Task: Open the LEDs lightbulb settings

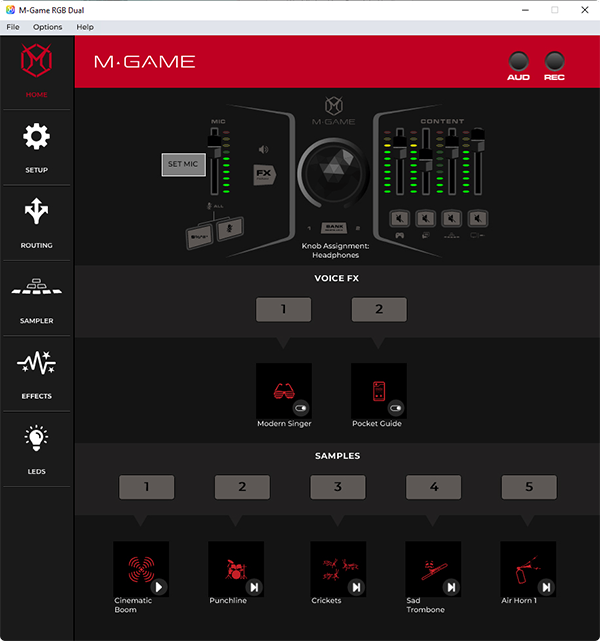Action: (x=36, y=447)
